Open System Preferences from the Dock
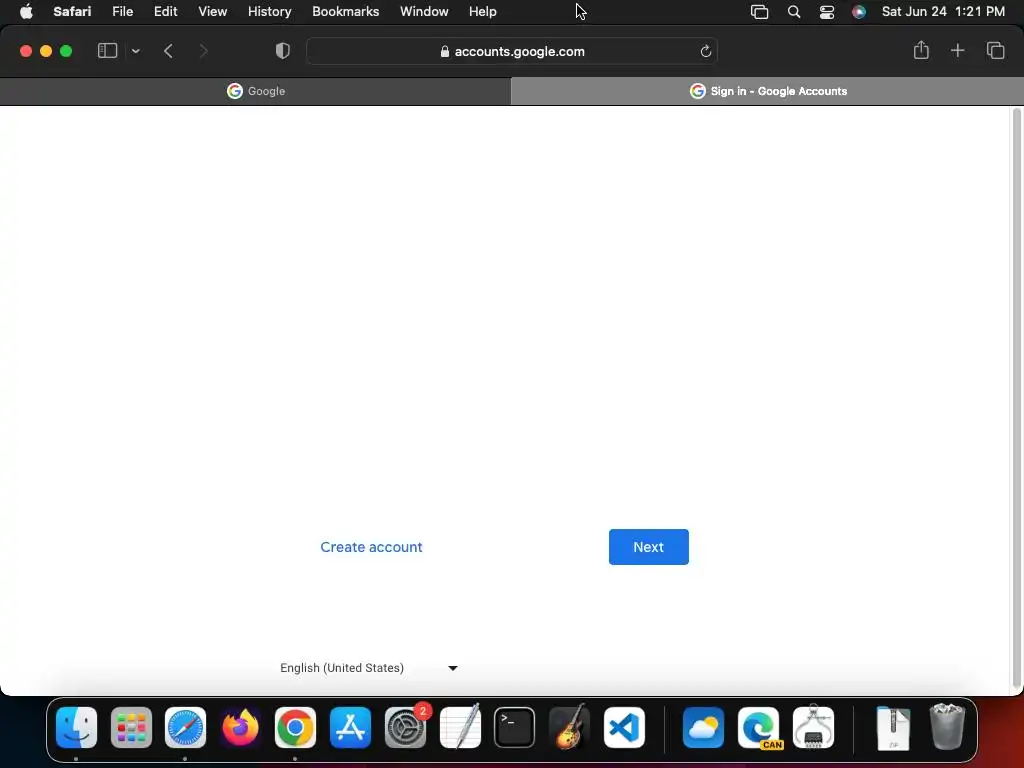 coord(405,727)
